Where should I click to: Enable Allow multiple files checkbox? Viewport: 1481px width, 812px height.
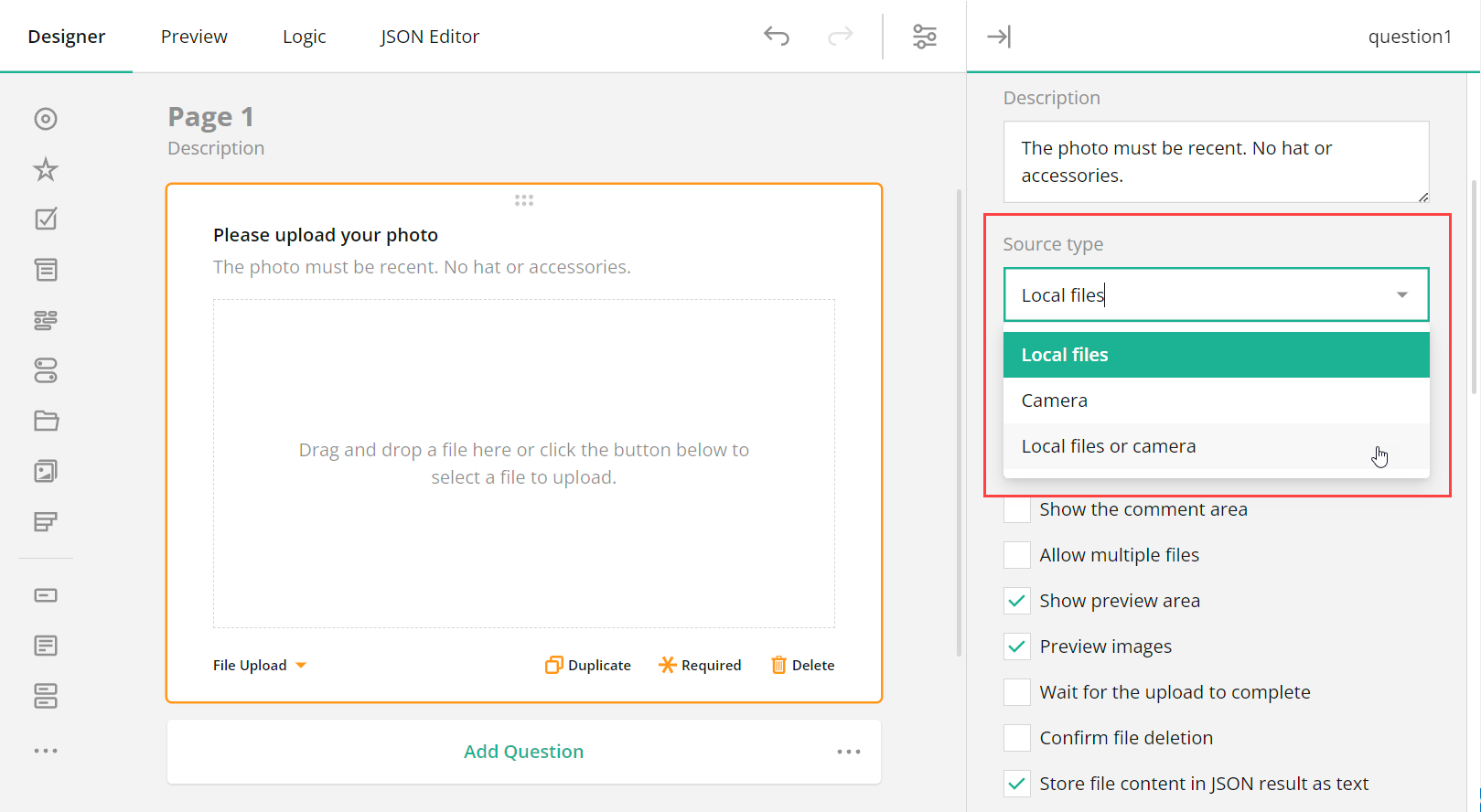[1017, 555]
